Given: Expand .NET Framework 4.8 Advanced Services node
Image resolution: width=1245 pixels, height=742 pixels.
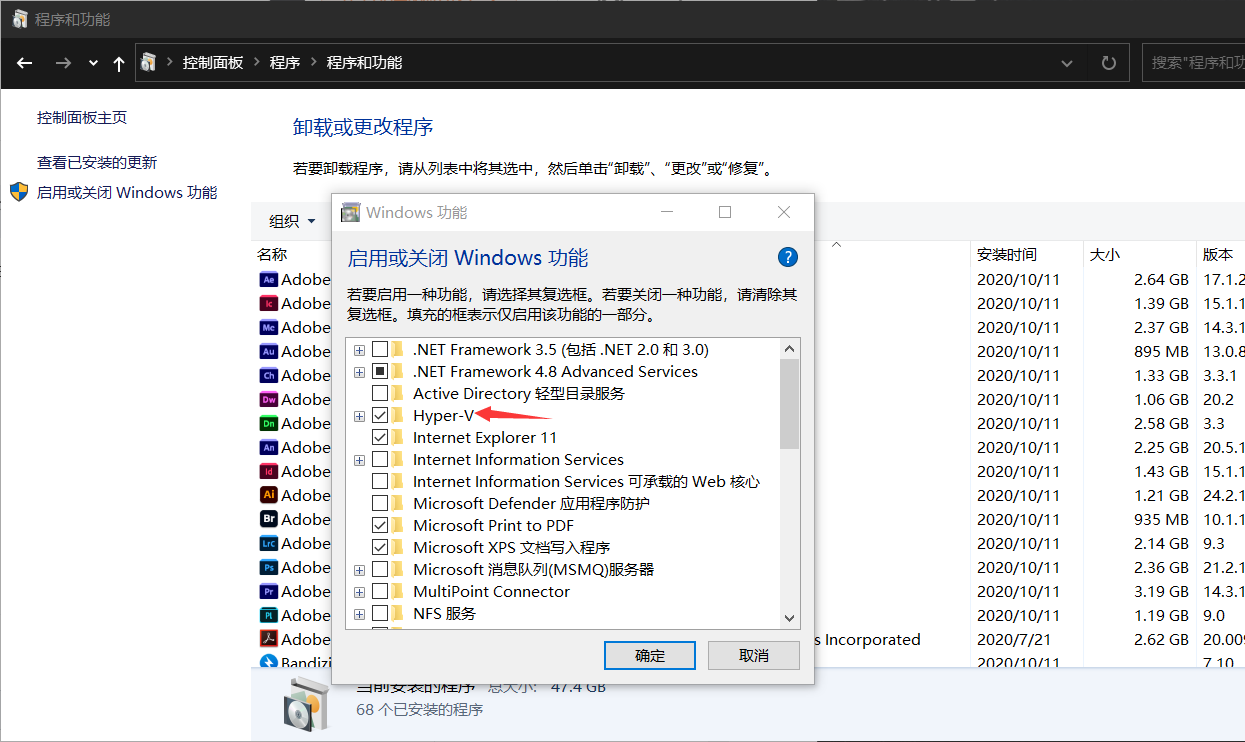Looking at the screenshot, I should click(359, 372).
